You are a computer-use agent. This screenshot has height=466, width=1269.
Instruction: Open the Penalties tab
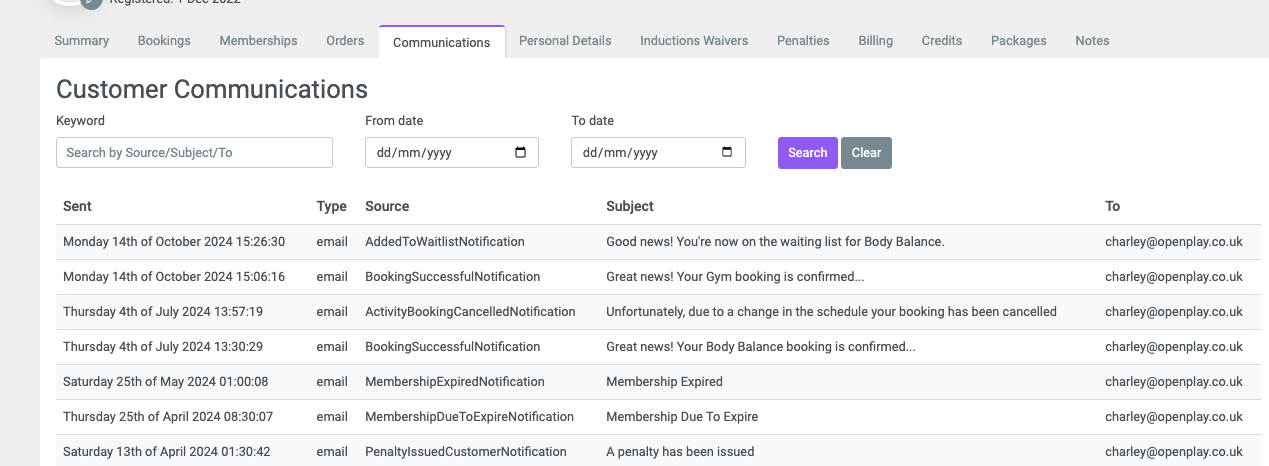pos(803,41)
